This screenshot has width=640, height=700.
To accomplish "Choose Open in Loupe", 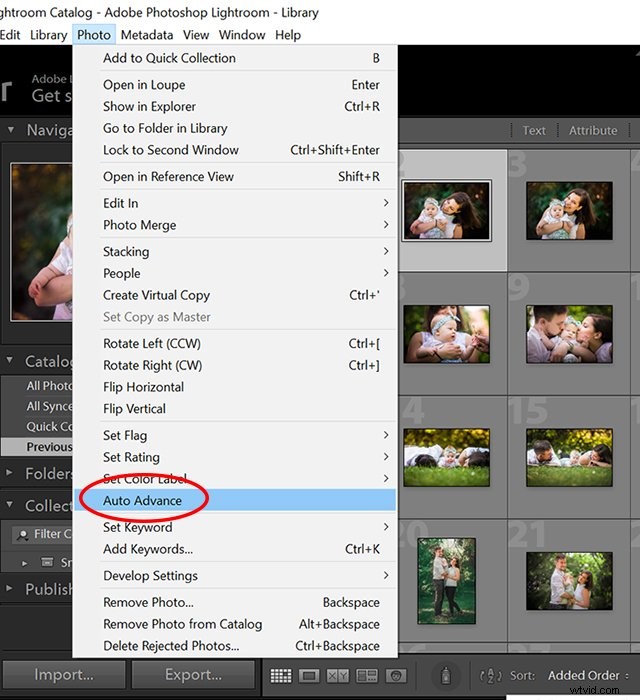I will (235, 85).
